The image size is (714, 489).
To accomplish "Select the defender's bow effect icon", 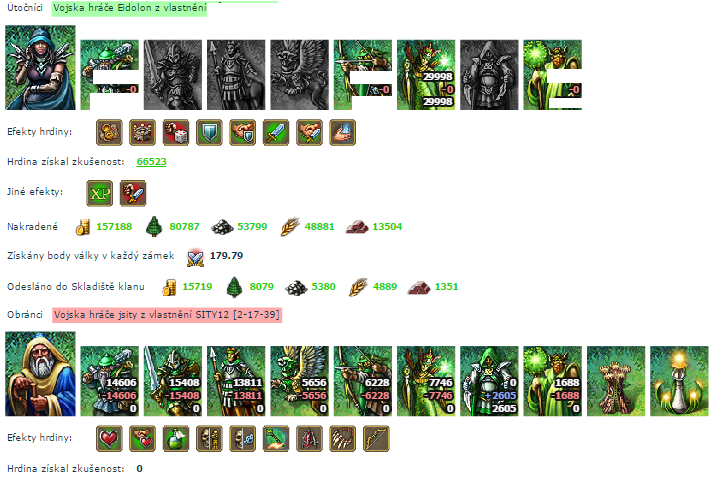I will coord(376,438).
